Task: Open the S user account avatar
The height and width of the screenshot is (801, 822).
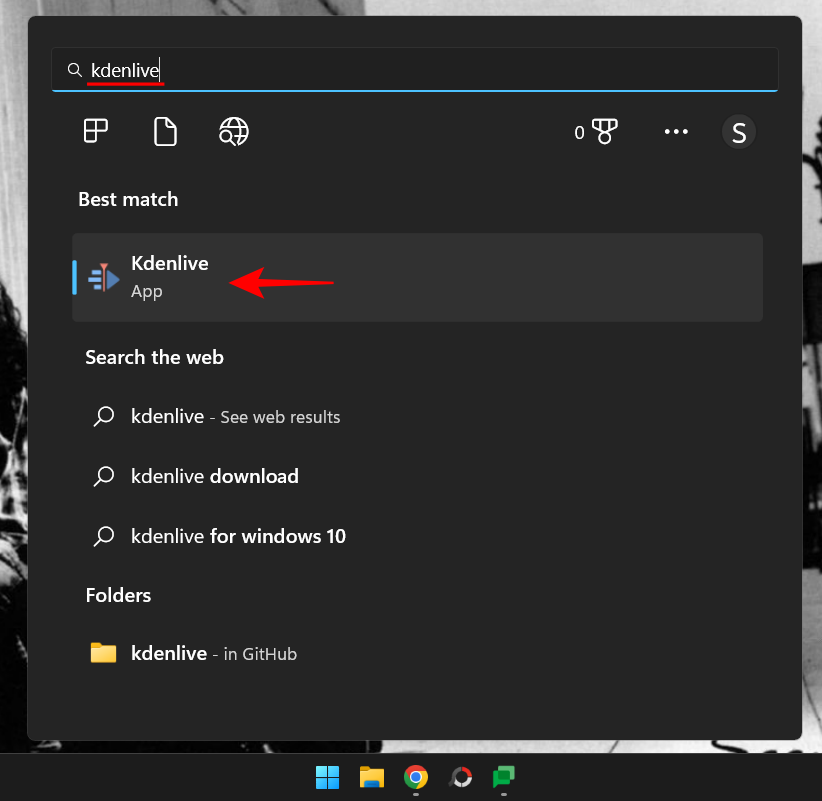Action: point(739,132)
